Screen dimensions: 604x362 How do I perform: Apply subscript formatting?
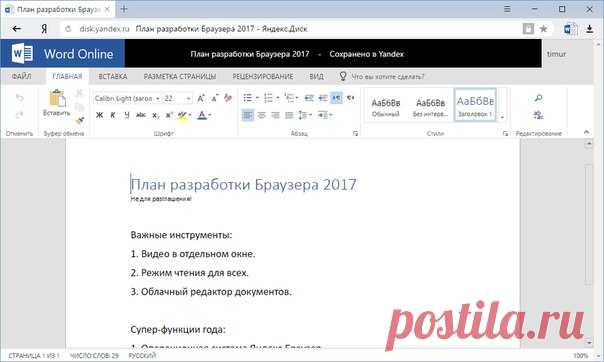[x=155, y=115]
